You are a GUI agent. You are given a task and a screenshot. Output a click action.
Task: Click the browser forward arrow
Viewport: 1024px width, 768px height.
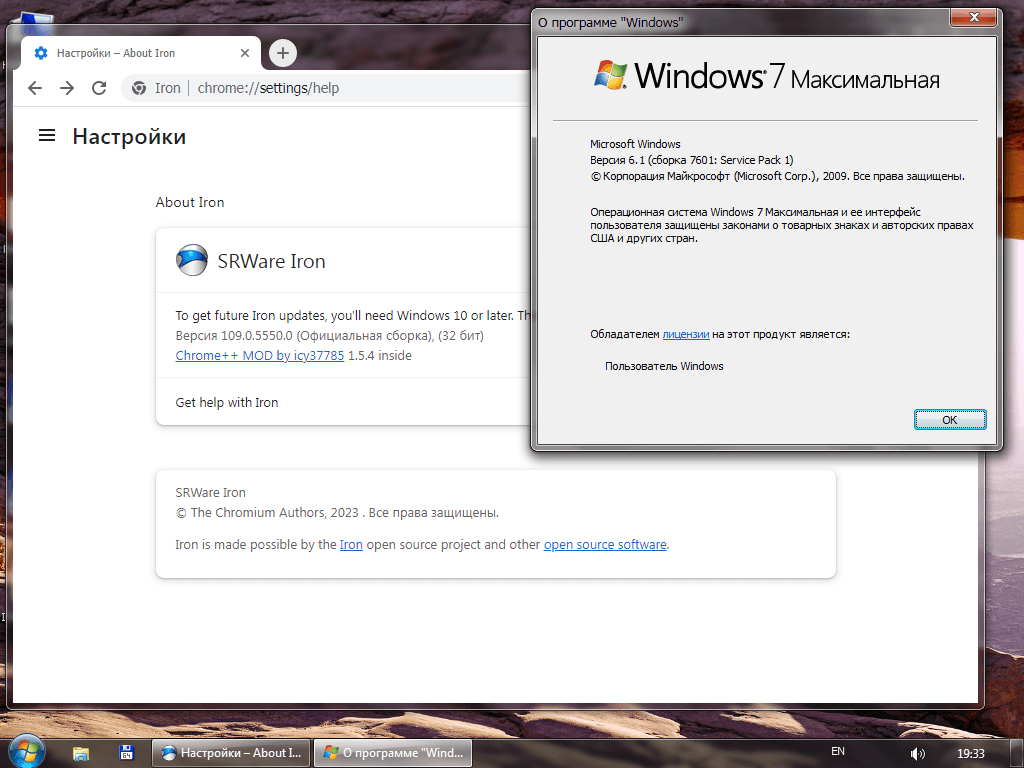67,88
